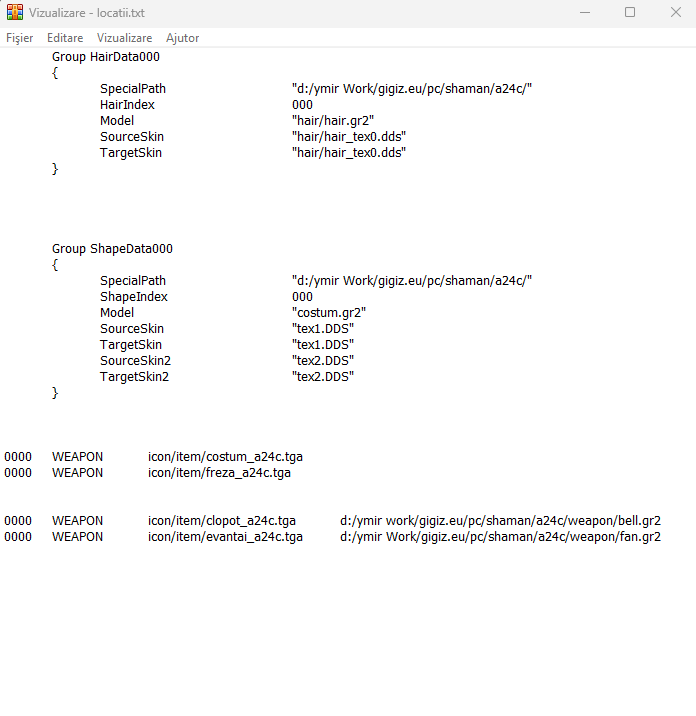Click the TargetSkin2 value "tex2.DDS"

pyautogui.click(x=323, y=376)
